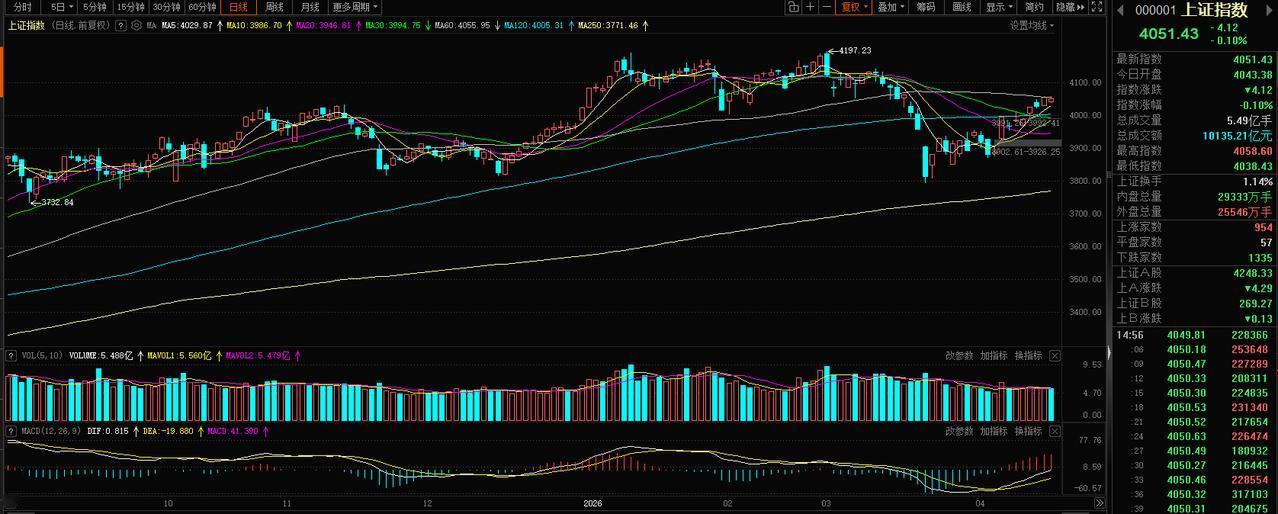This screenshot has width=1278, height=514.
Task: Zoom out with the minus icon
Action: coord(826,7)
